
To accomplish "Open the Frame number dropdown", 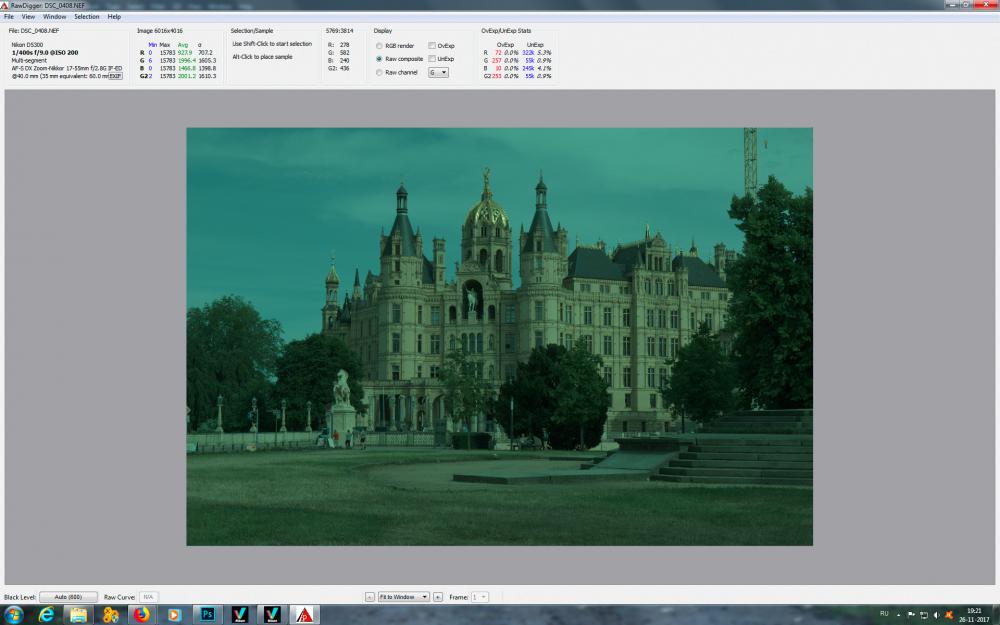I will (x=480, y=597).
